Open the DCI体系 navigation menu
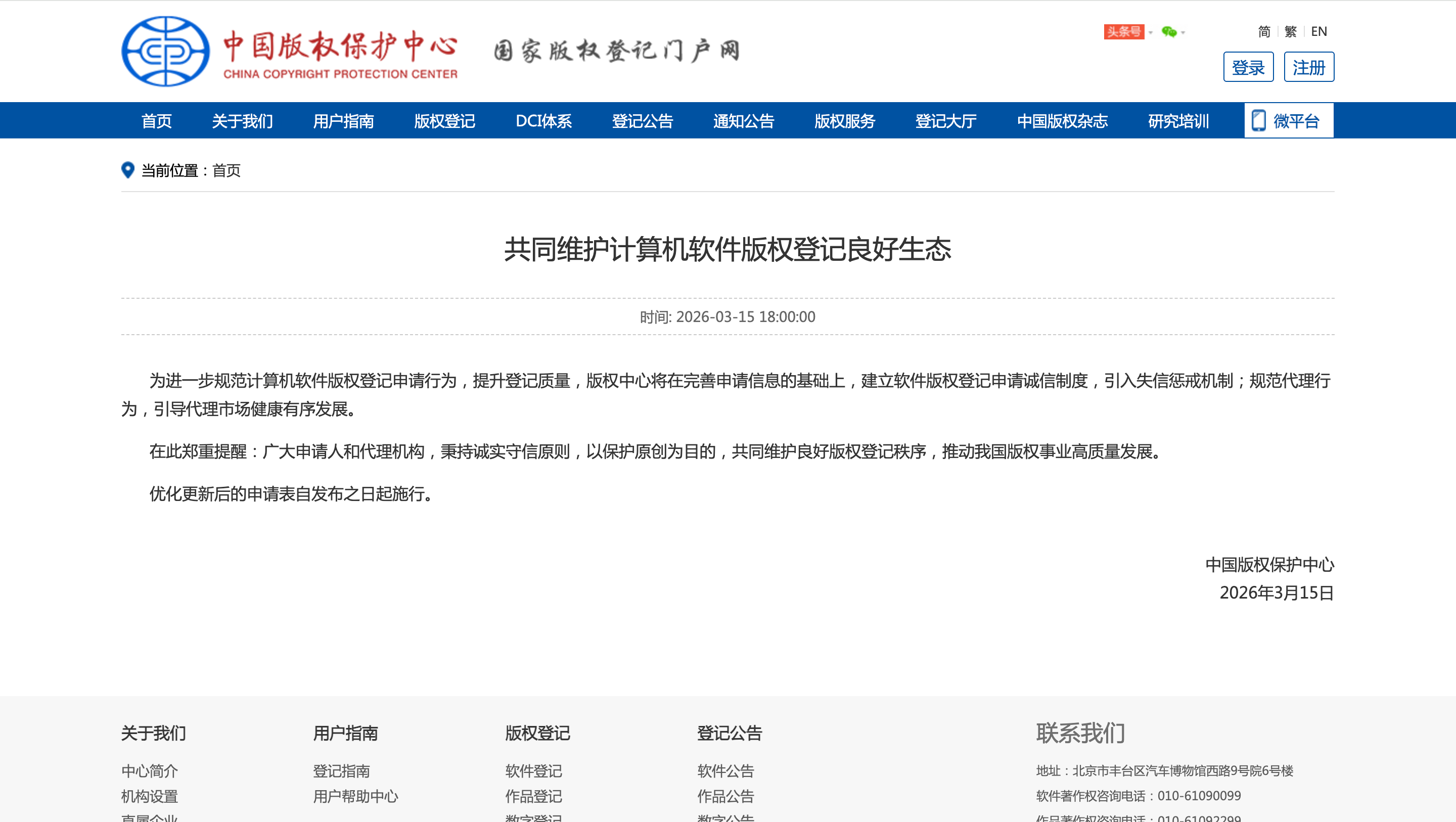This screenshot has width=1456, height=822. coord(543,121)
